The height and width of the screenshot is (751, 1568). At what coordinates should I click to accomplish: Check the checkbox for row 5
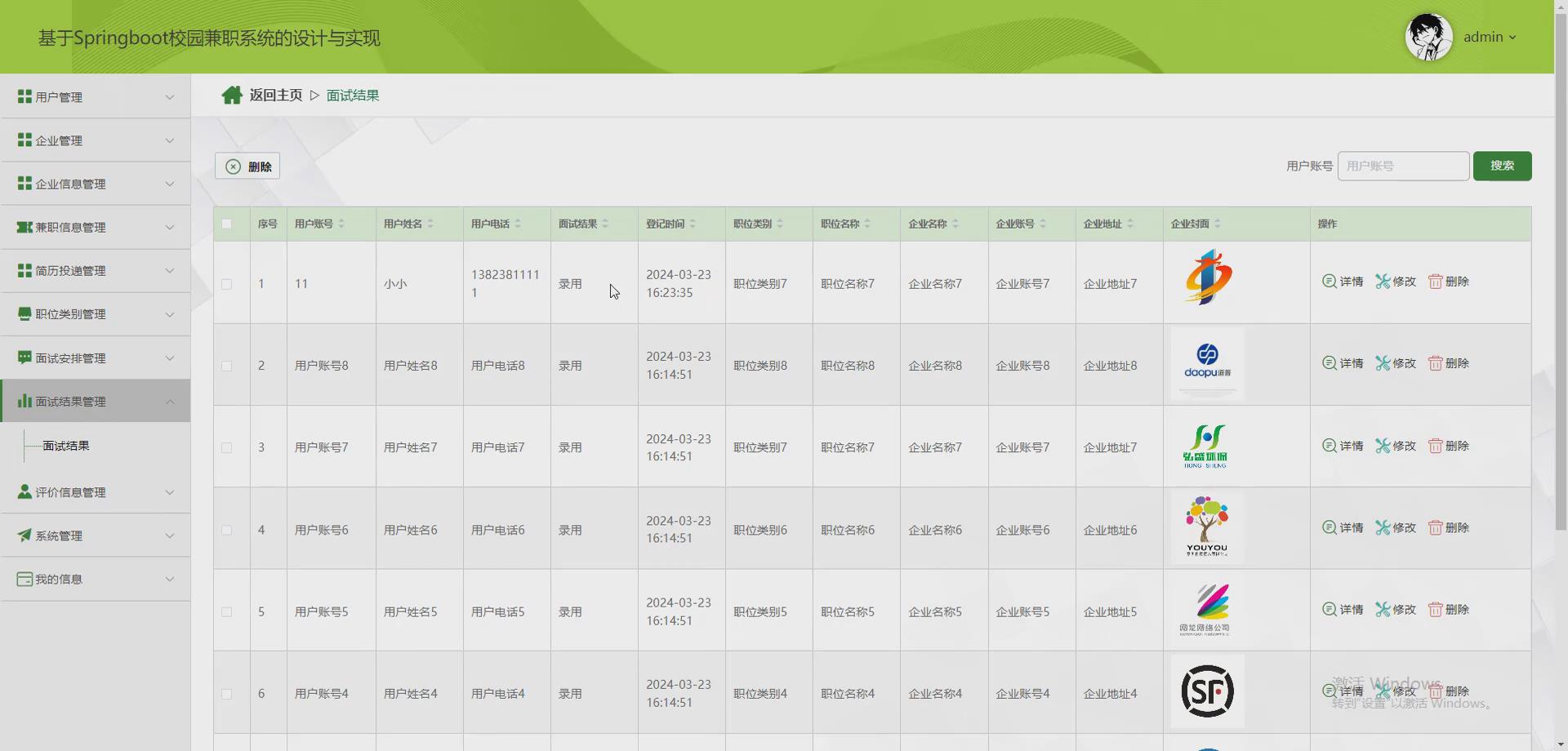click(x=227, y=612)
